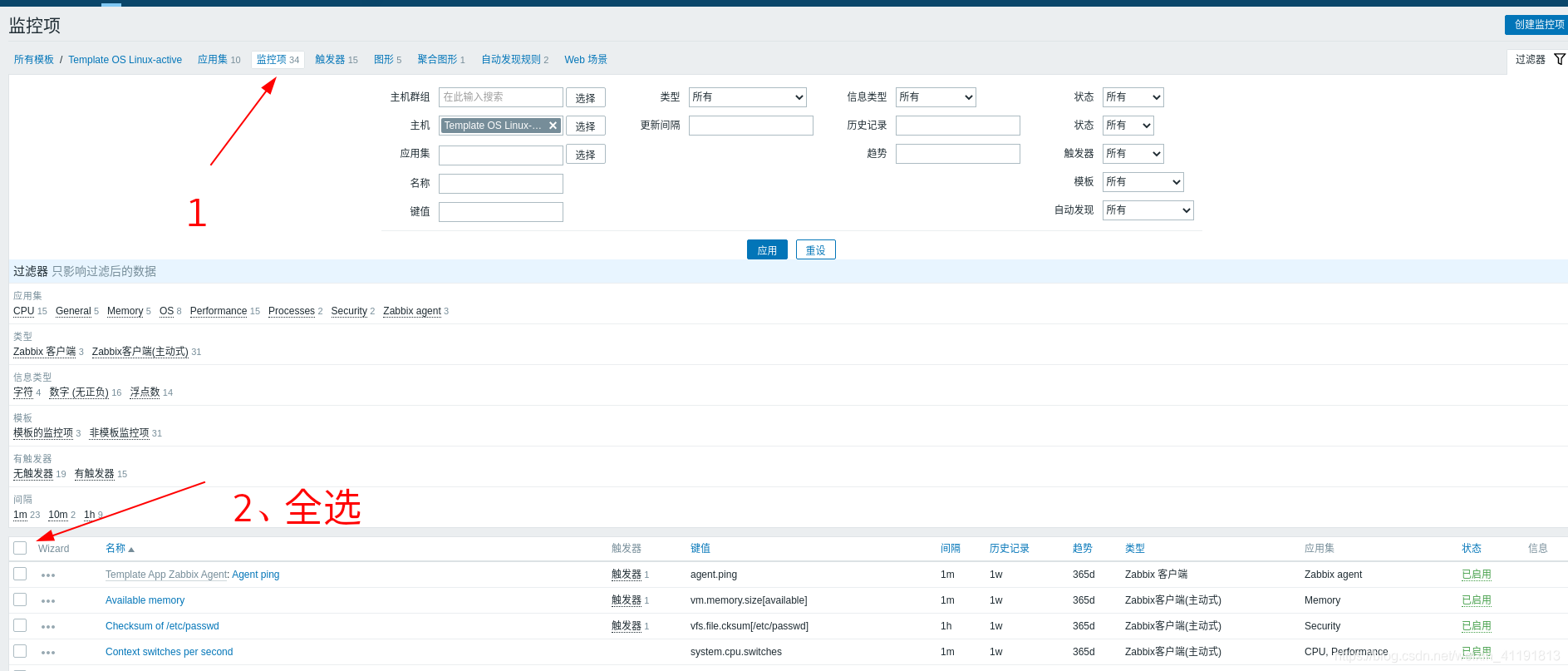Click 重设 filter button

point(816,249)
